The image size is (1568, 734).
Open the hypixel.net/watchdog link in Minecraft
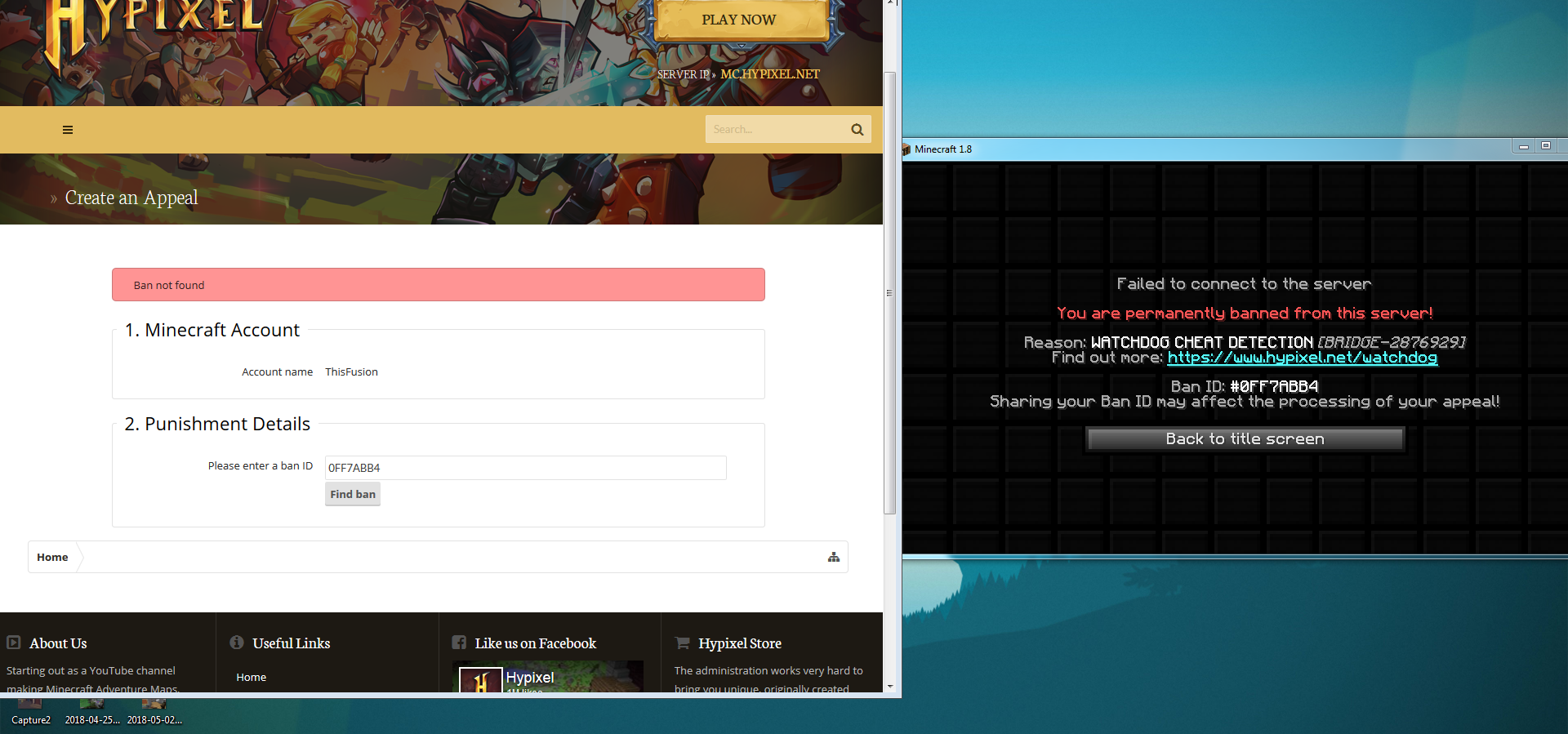(x=1303, y=358)
